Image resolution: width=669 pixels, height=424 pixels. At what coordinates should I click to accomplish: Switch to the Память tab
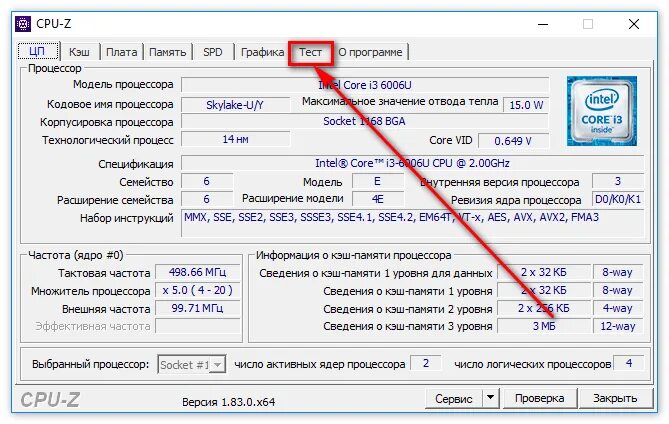tap(167, 52)
